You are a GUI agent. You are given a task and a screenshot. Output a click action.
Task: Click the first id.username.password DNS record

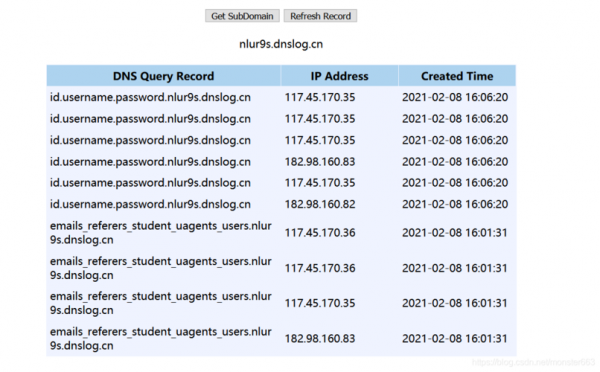click(150, 97)
